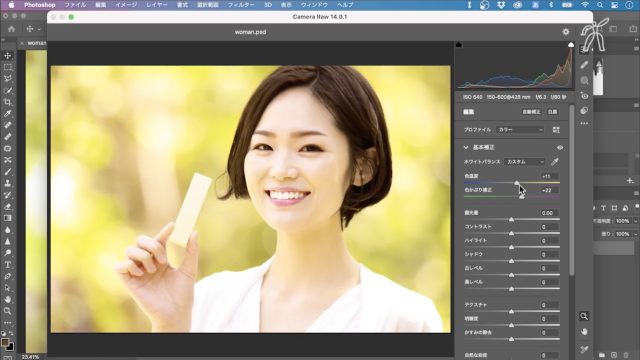Open Camera Raw more options dots
This screenshot has width=640, height=360.
click(x=584, y=123)
